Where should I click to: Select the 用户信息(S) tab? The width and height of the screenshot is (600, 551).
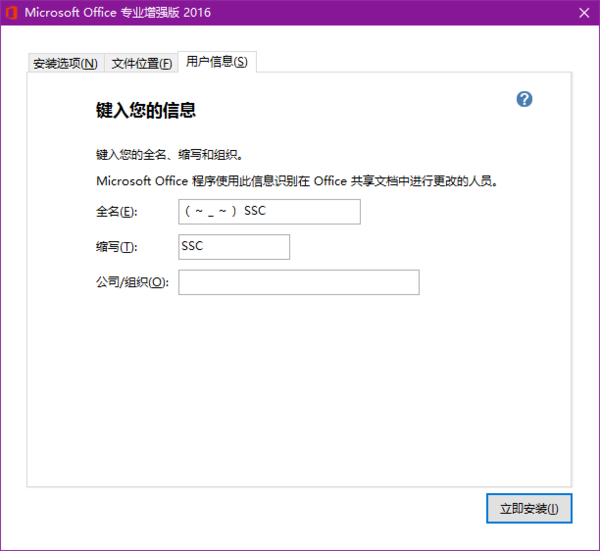[x=217, y=62]
